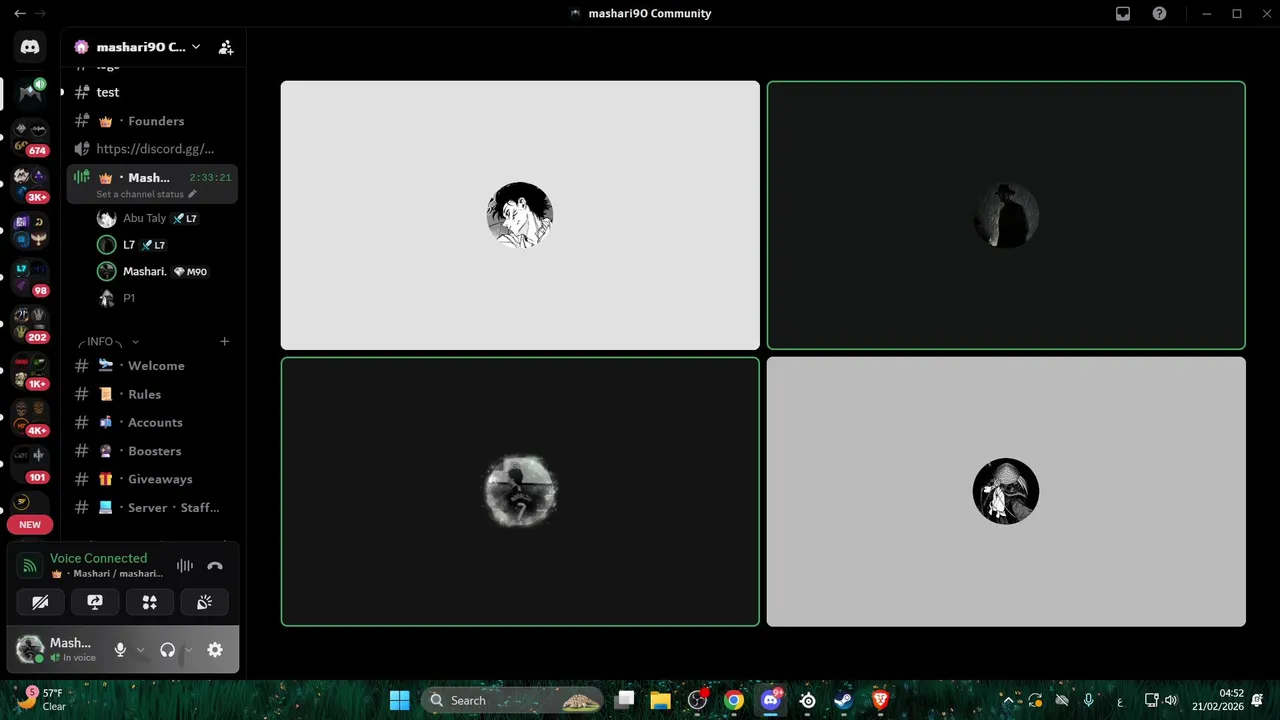
Task: Open Windows Start menu
Action: coord(399,700)
